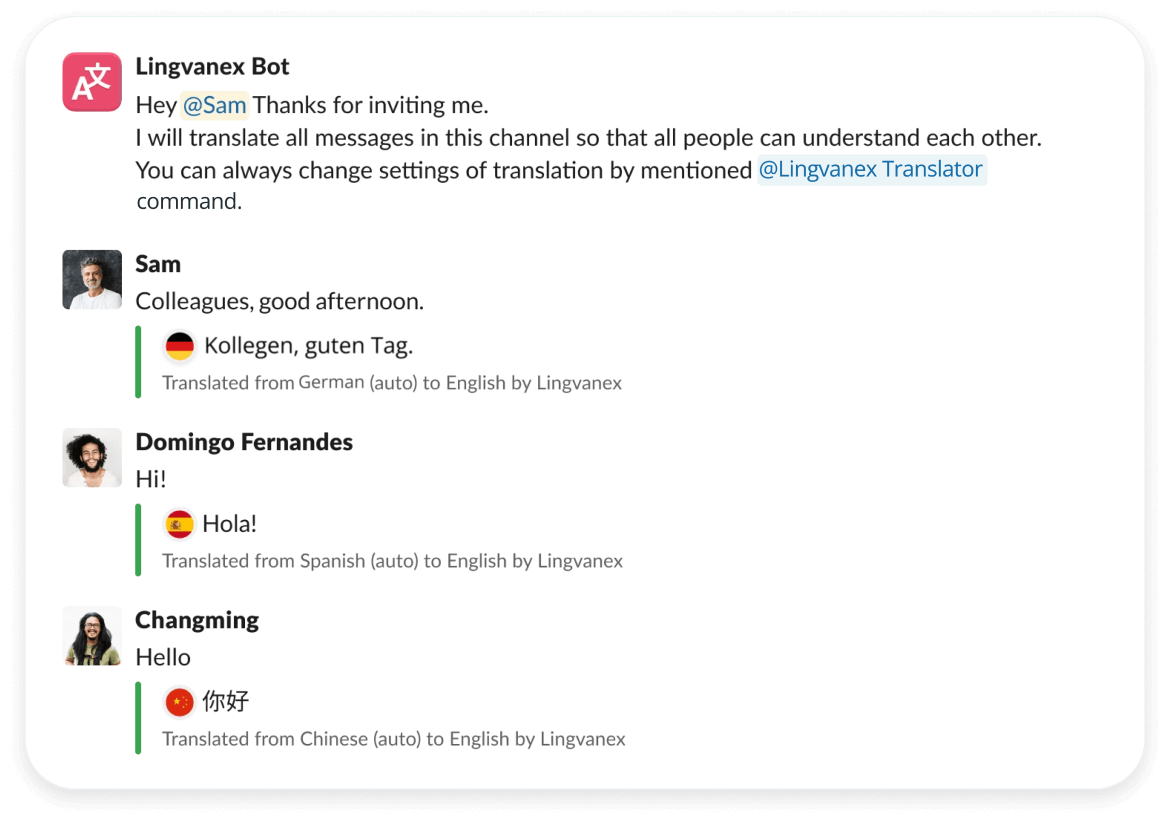
Task: Click Domingo Fernandes's avatar picture
Action: (x=91, y=457)
